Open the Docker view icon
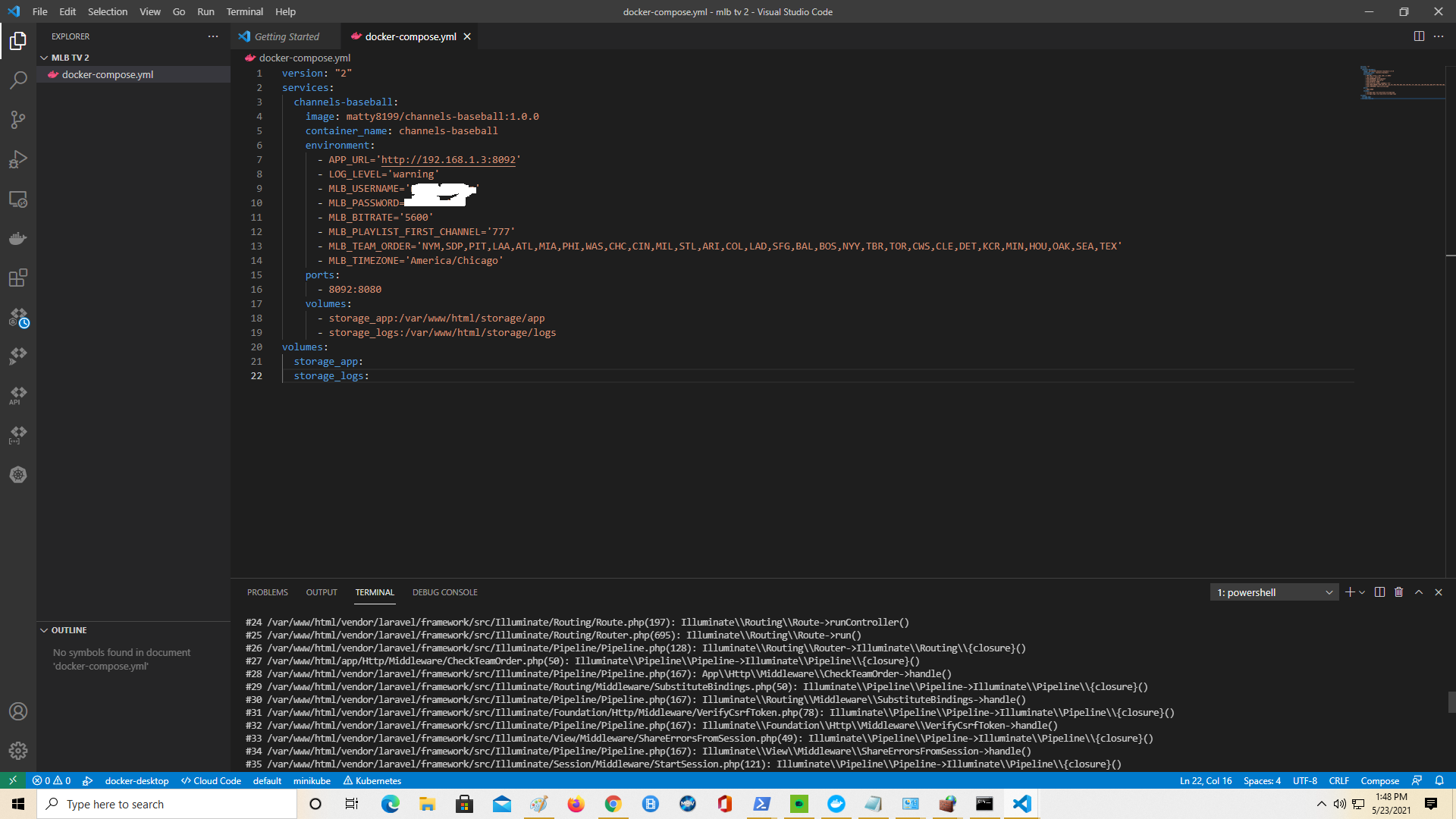This screenshot has height=819, width=1456. click(x=18, y=239)
